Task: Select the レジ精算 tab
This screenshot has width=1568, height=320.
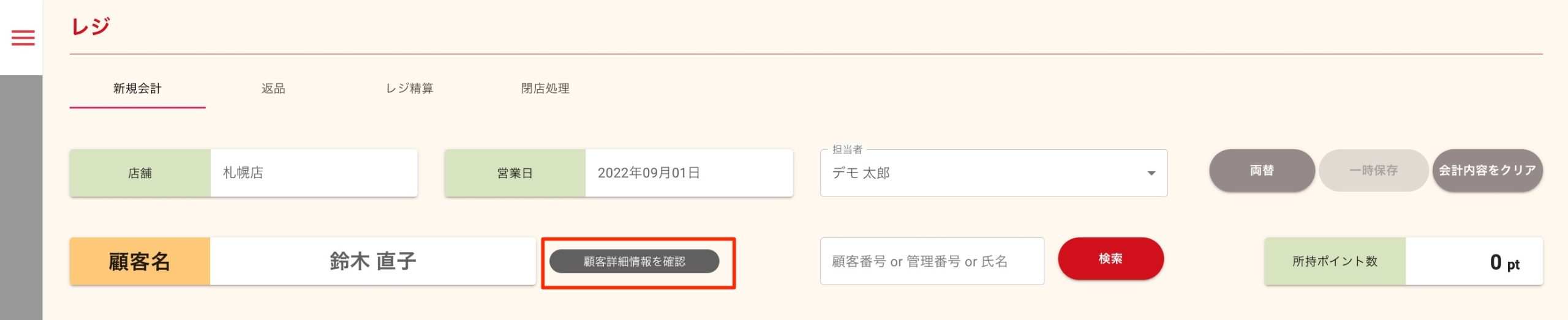Action: (409, 89)
